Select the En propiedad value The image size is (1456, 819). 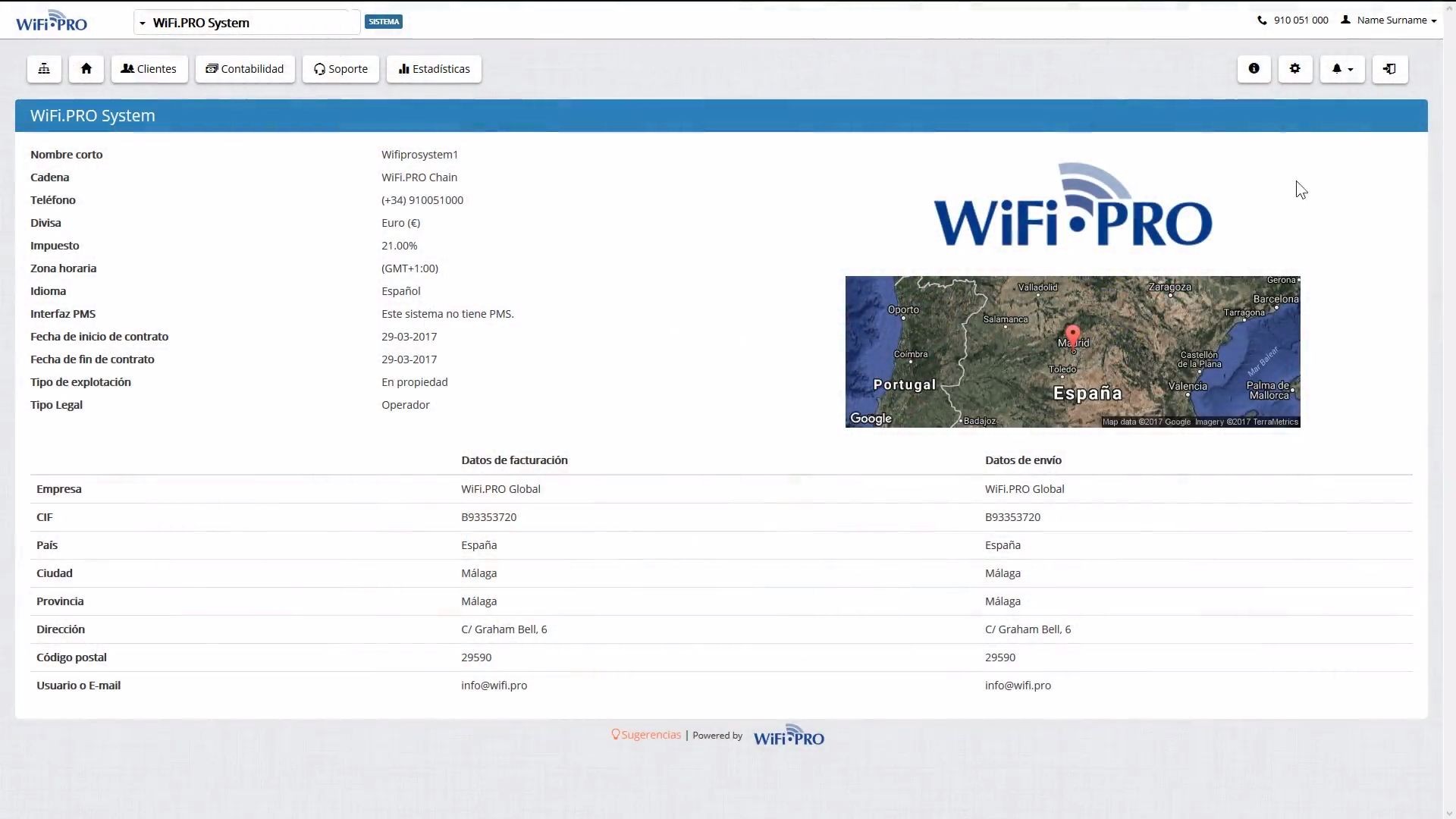(x=415, y=382)
